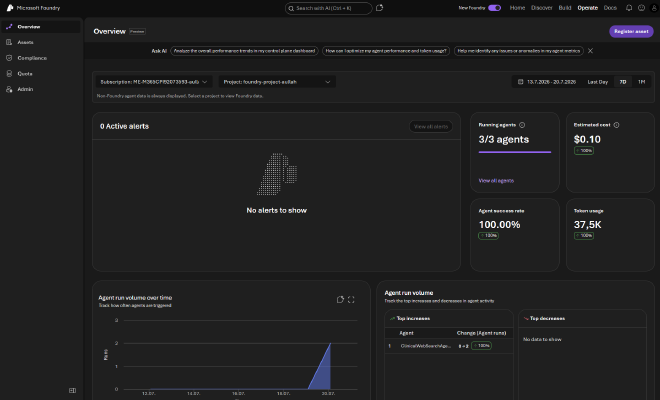This screenshot has width=660, height=400.
Task: Click the Register asset button
Action: (631, 31)
